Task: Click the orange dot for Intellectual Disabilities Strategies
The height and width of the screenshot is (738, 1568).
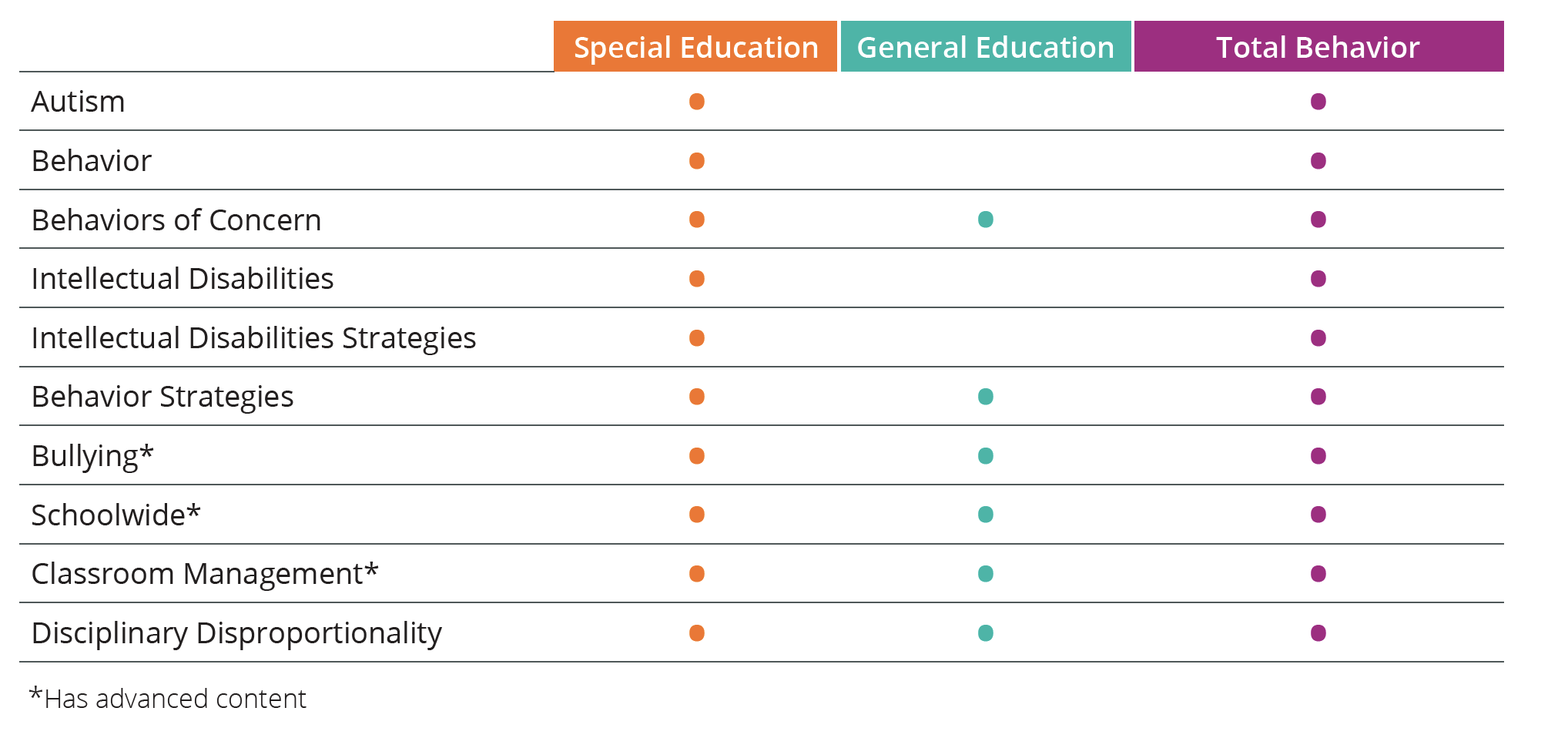Action: pos(697,338)
